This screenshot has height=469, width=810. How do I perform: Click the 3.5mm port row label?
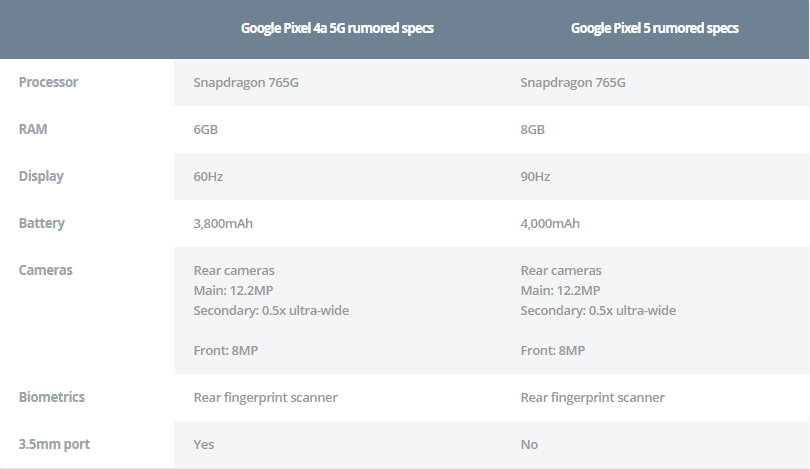pos(54,444)
